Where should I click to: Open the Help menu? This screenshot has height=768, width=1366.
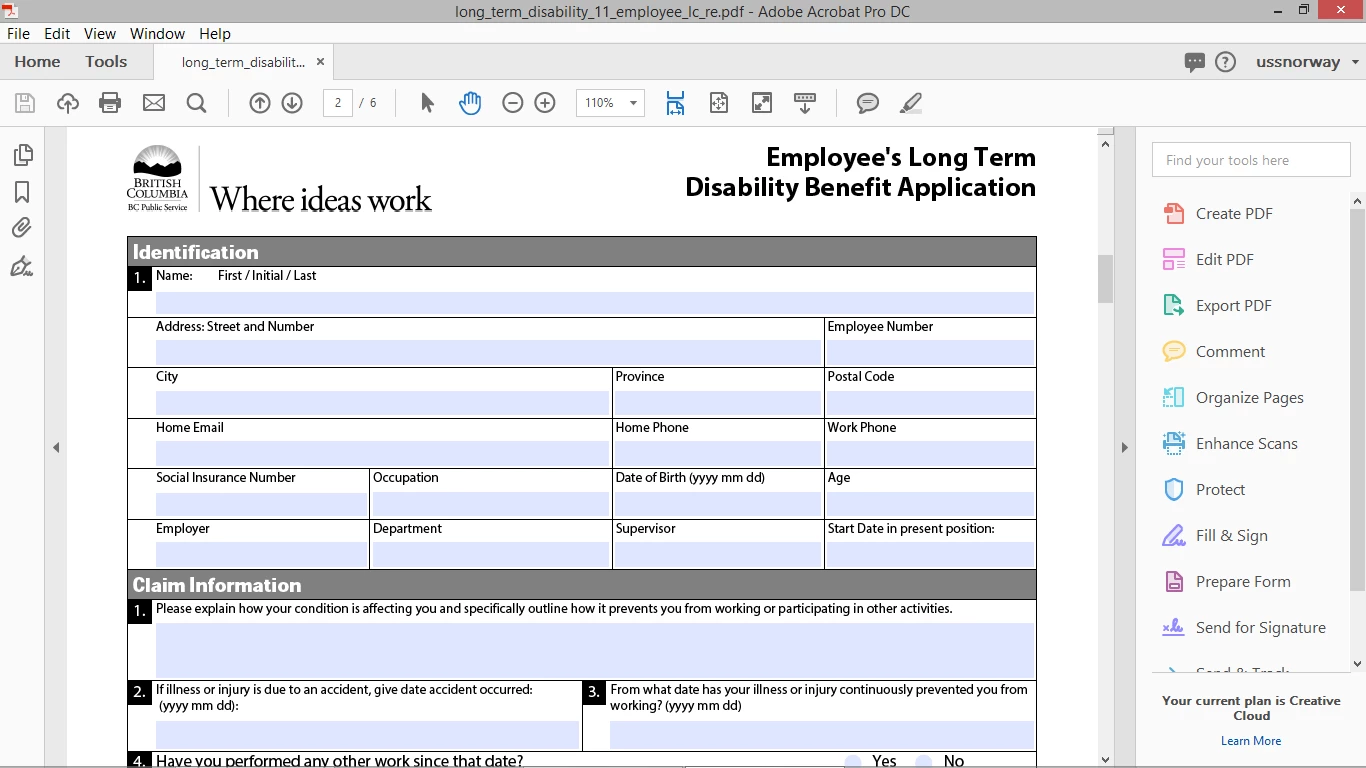click(x=215, y=33)
